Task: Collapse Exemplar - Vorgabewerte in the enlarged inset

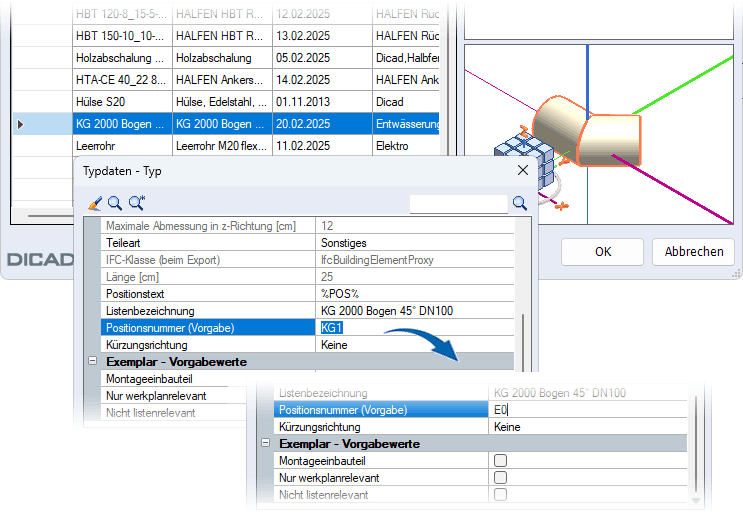Action: [x=265, y=443]
